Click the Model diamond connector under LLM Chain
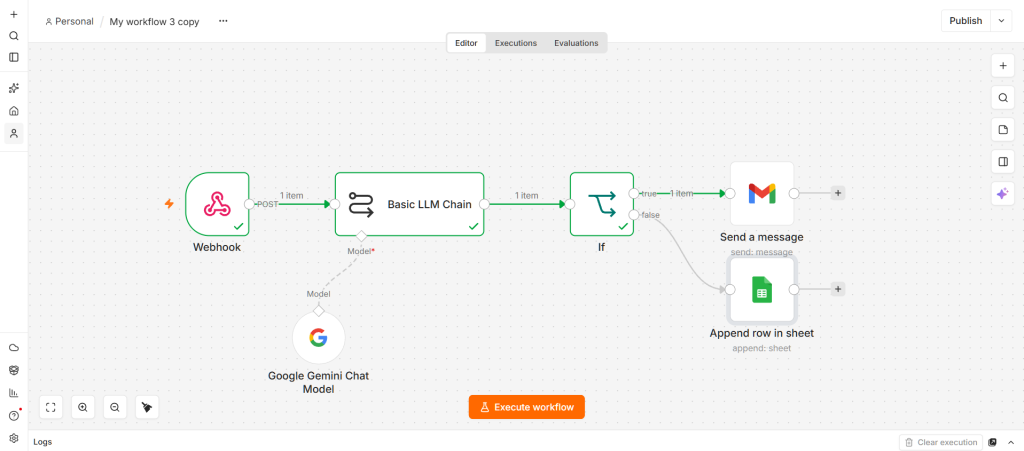 tap(361, 236)
